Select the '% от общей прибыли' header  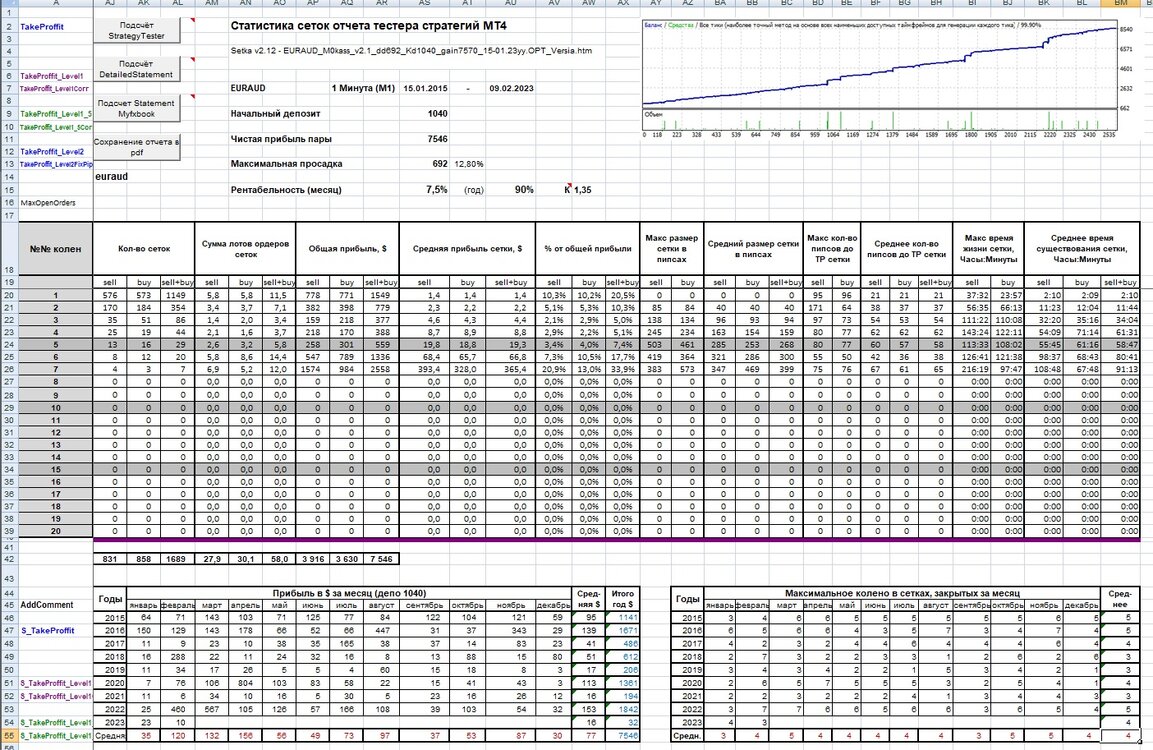coord(588,249)
